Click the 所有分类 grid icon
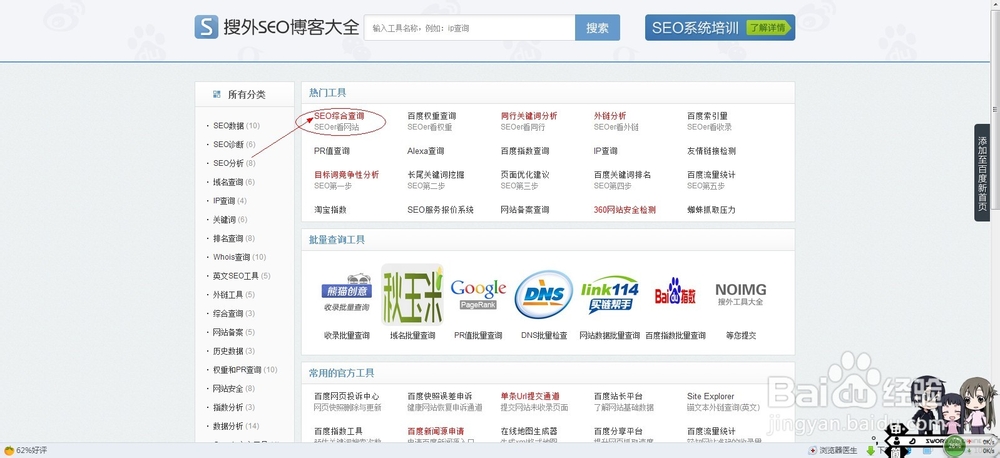The width and height of the screenshot is (1000, 458). click(x=217, y=94)
